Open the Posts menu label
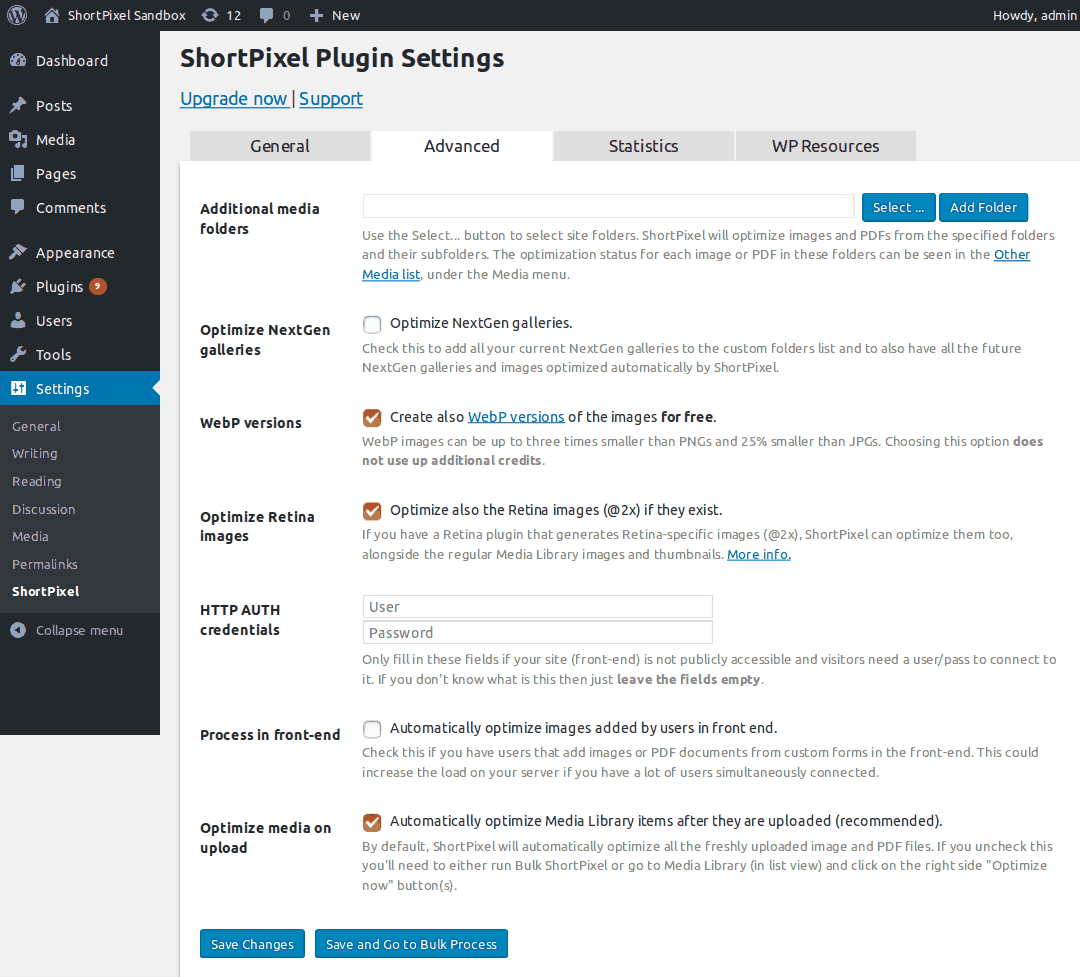This screenshot has height=977, width=1080. [54, 105]
